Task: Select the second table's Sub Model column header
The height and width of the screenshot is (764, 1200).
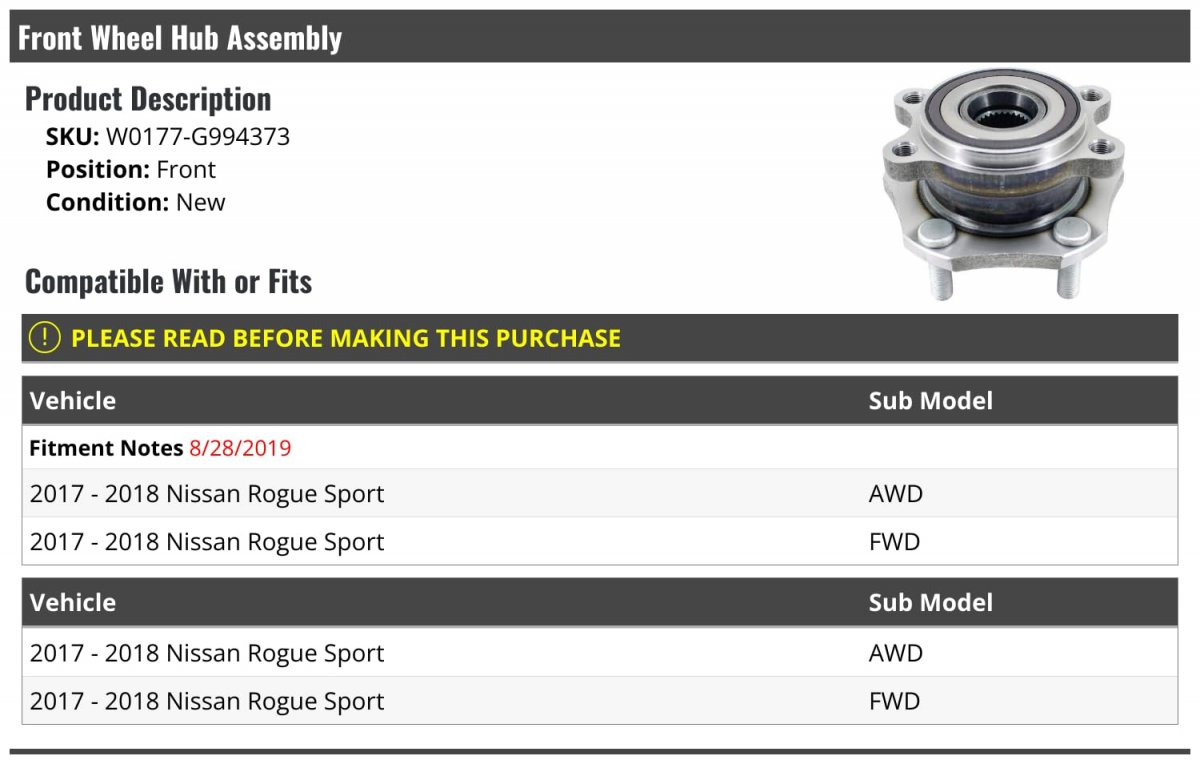Action: click(x=931, y=603)
